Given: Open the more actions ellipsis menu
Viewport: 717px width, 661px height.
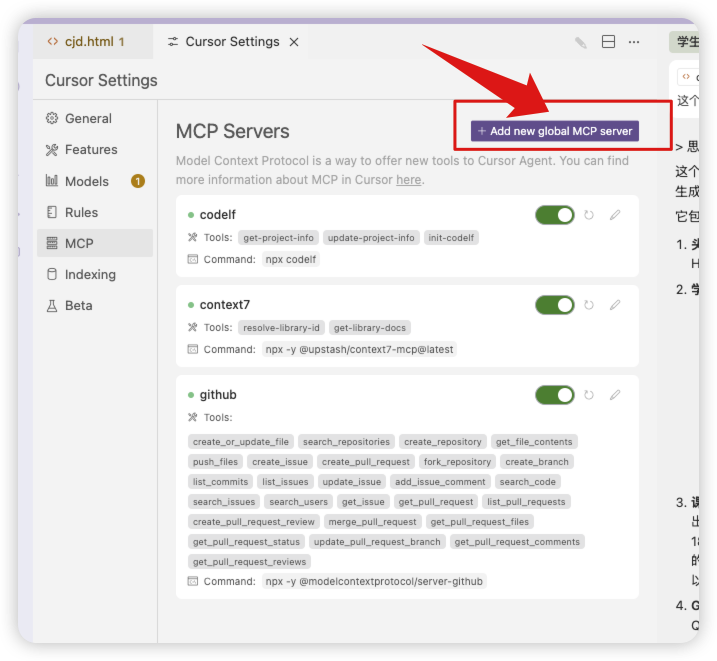Looking at the screenshot, I should [634, 42].
